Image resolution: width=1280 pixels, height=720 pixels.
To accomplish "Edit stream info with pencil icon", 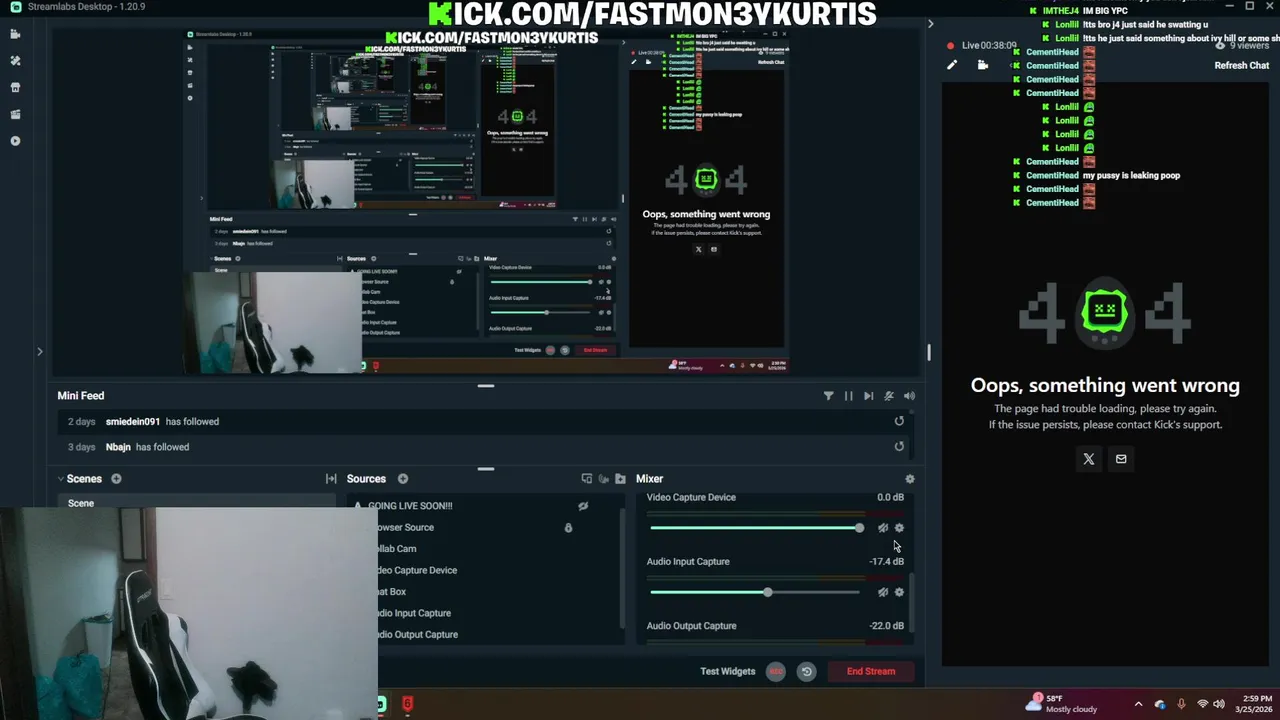I will point(952,65).
